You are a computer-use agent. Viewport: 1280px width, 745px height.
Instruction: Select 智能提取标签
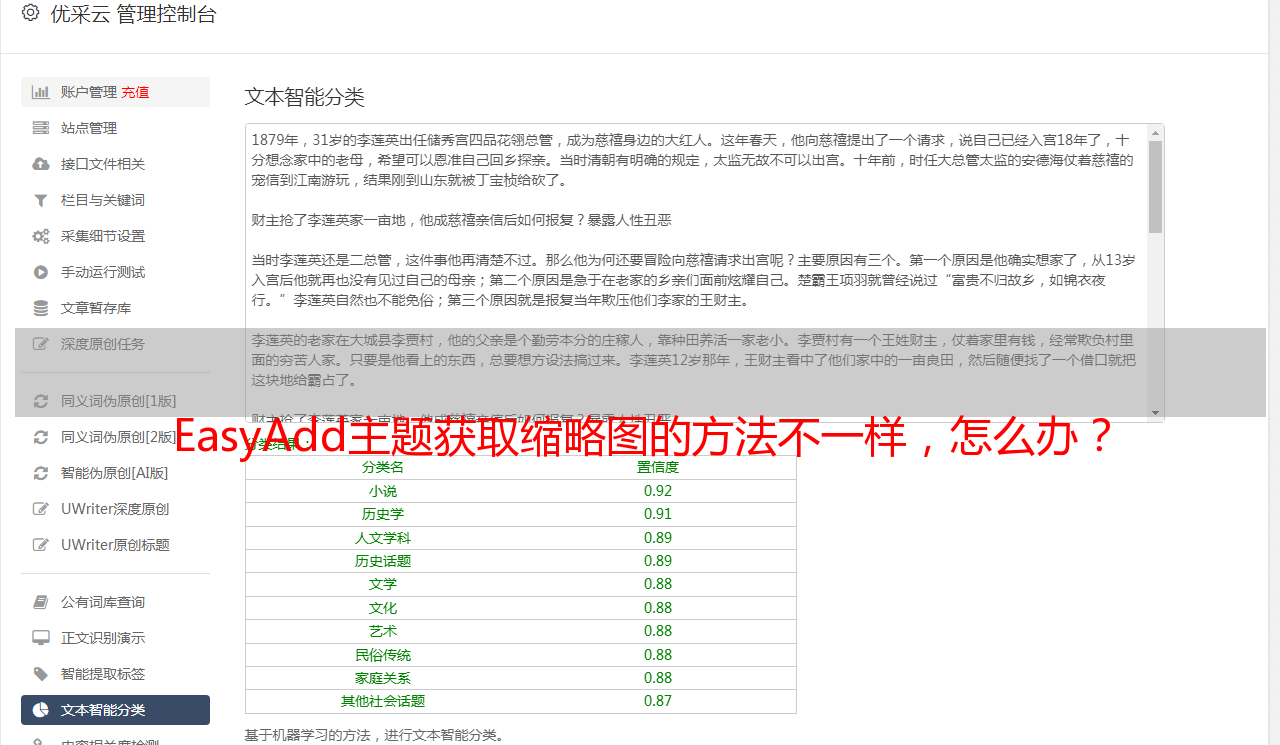115,674
